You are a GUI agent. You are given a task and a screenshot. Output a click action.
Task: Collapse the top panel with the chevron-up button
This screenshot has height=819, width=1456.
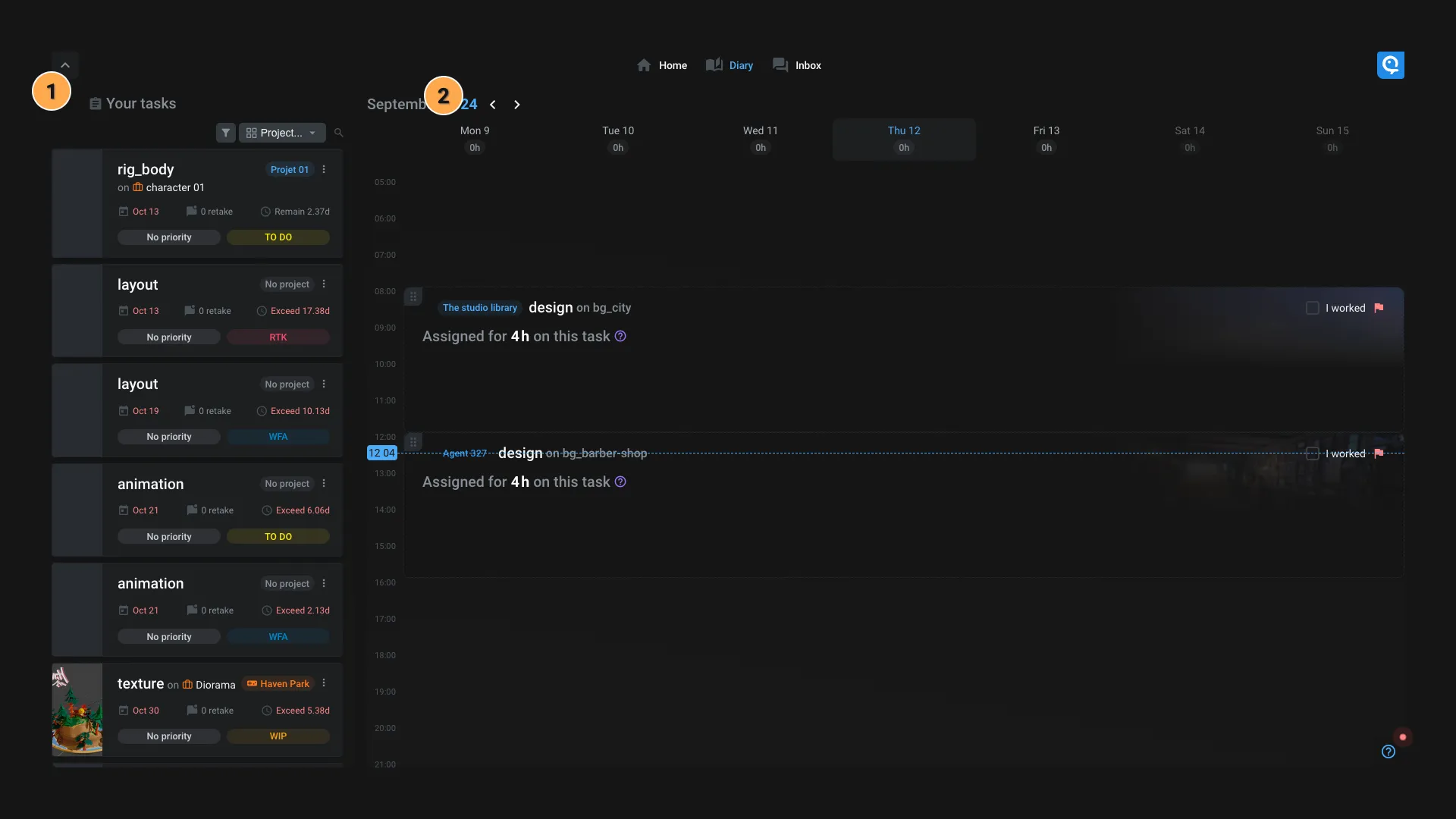click(x=65, y=65)
